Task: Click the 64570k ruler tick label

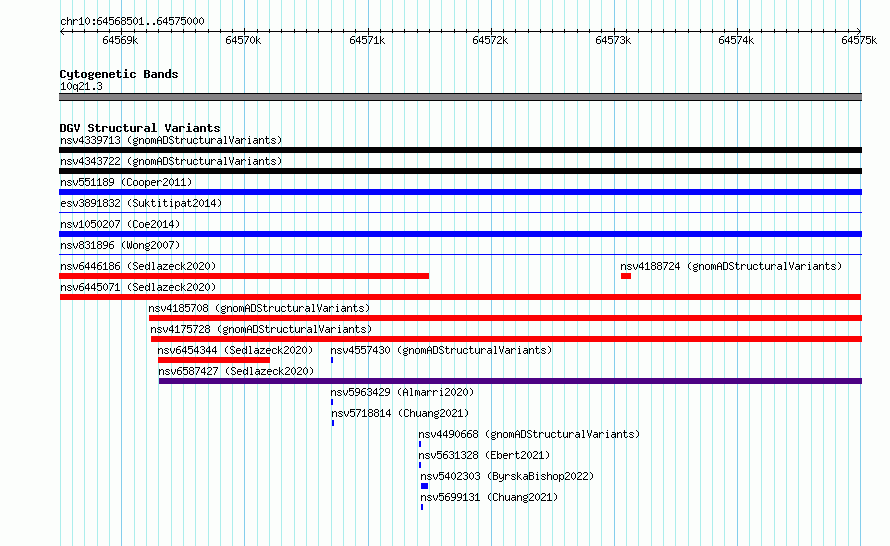Action: (x=243, y=40)
